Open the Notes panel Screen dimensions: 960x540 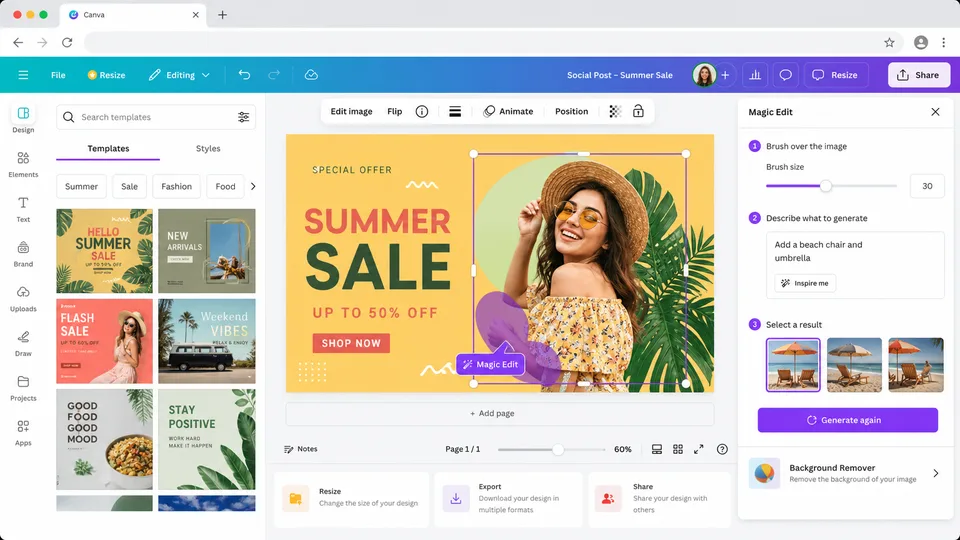click(301, 449)
